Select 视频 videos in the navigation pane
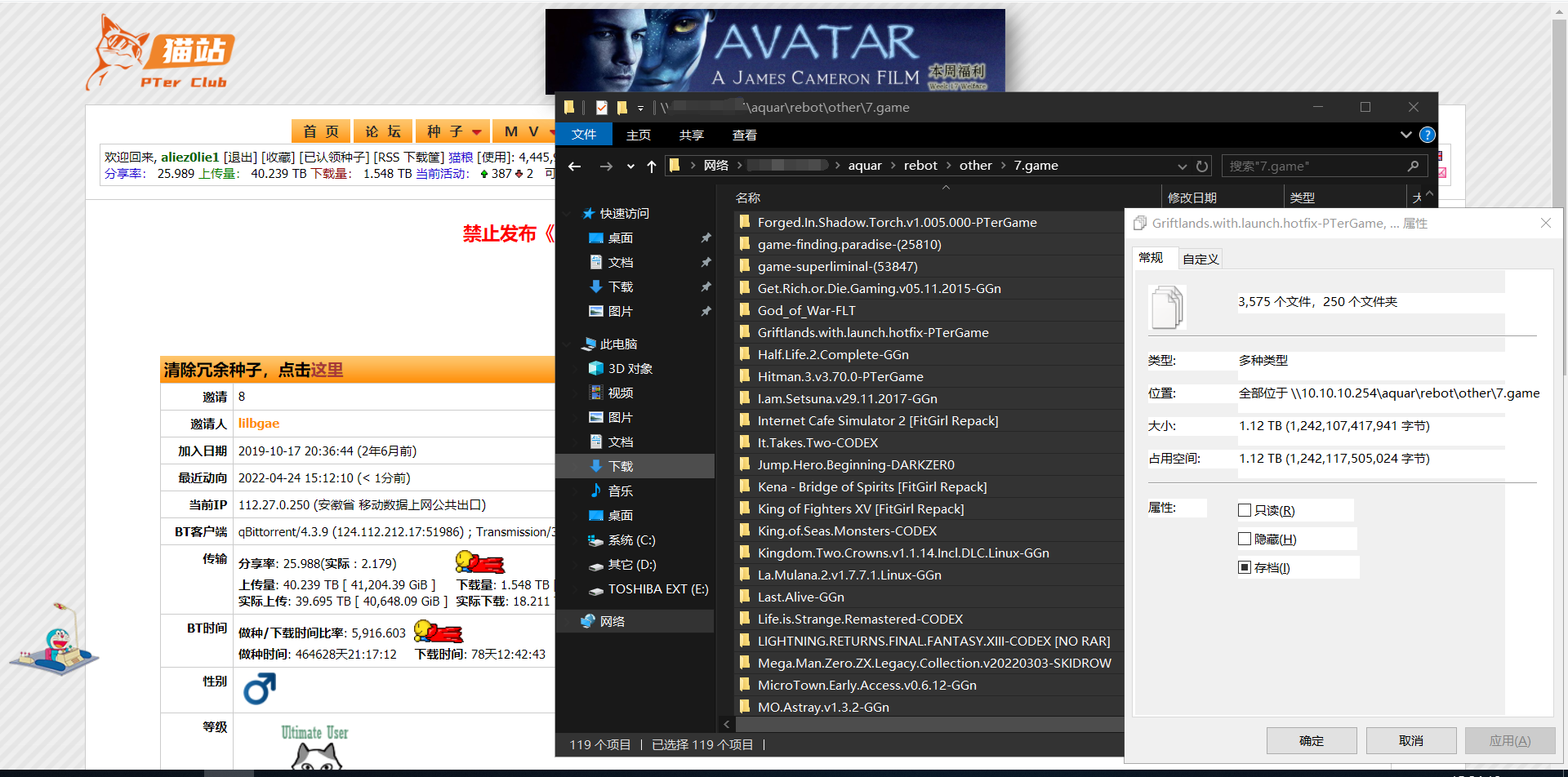Screen dimensions: 1568x777 pyautogui.click(x=621, y=393)
